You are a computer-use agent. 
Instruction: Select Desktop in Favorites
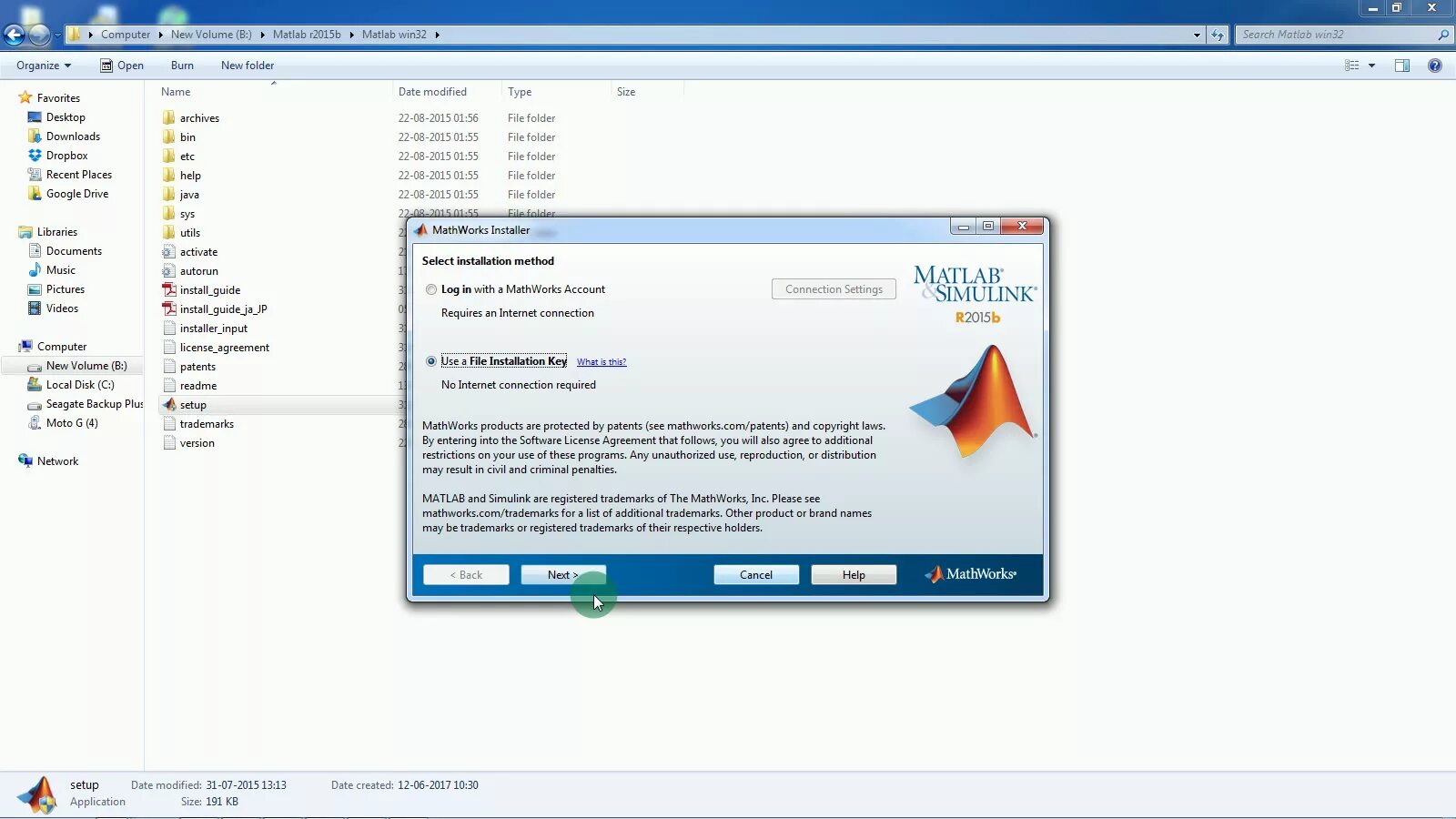[x=66, y=117]
